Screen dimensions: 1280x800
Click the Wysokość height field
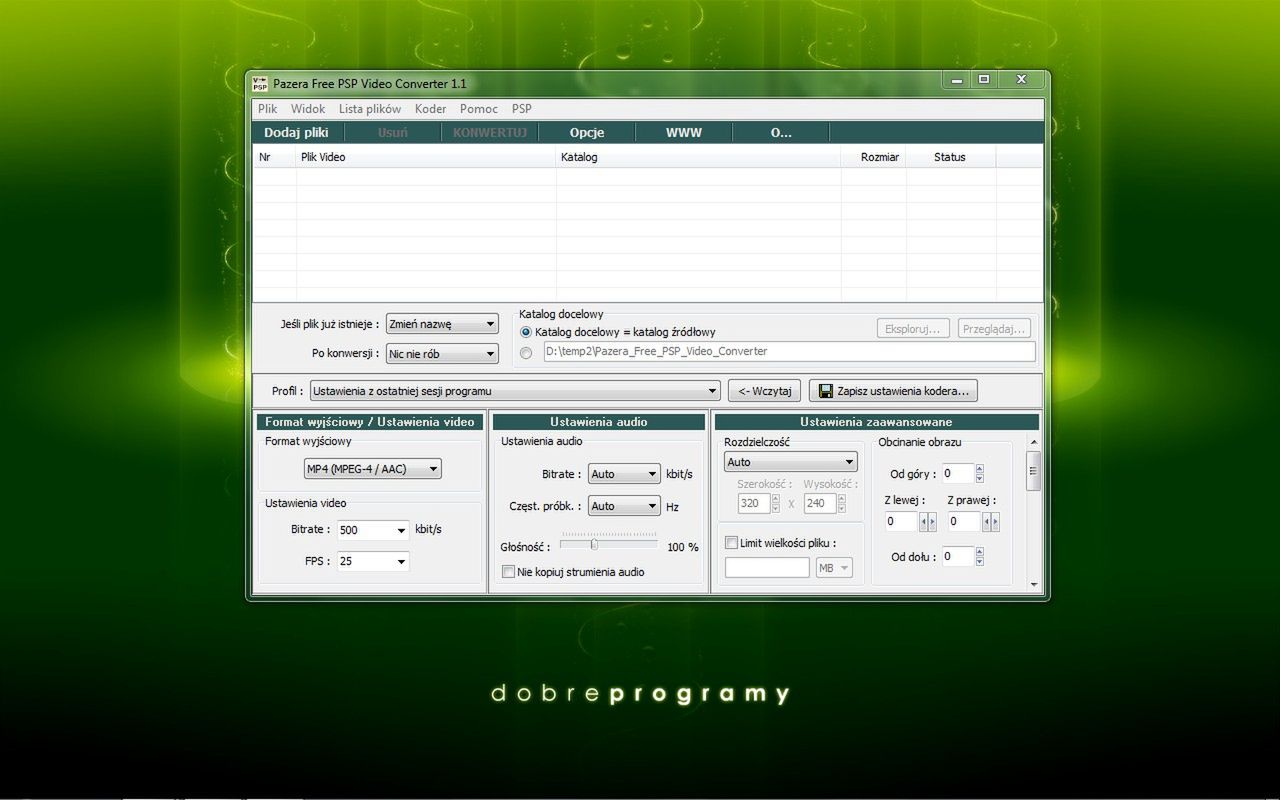tap(820, 504)
